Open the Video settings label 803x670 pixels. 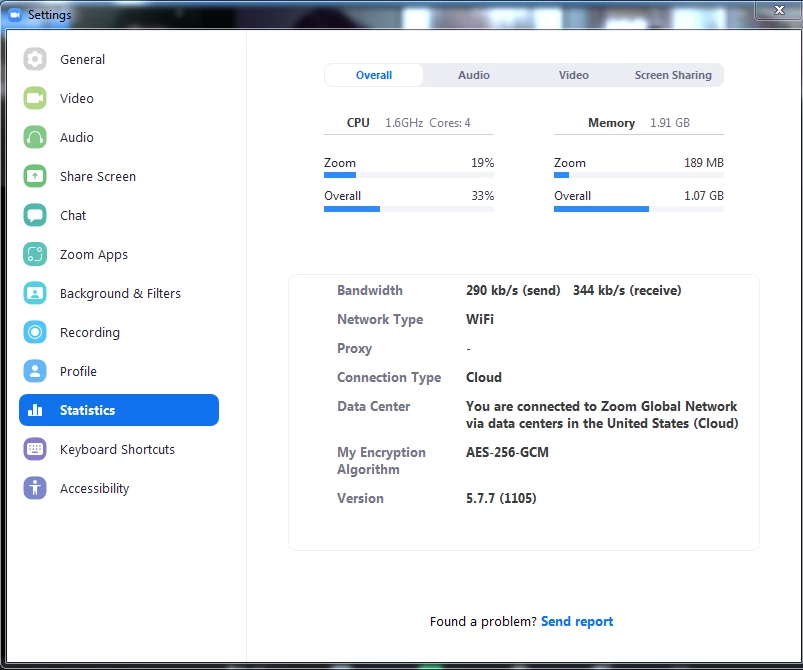click(x=77, y=98)
